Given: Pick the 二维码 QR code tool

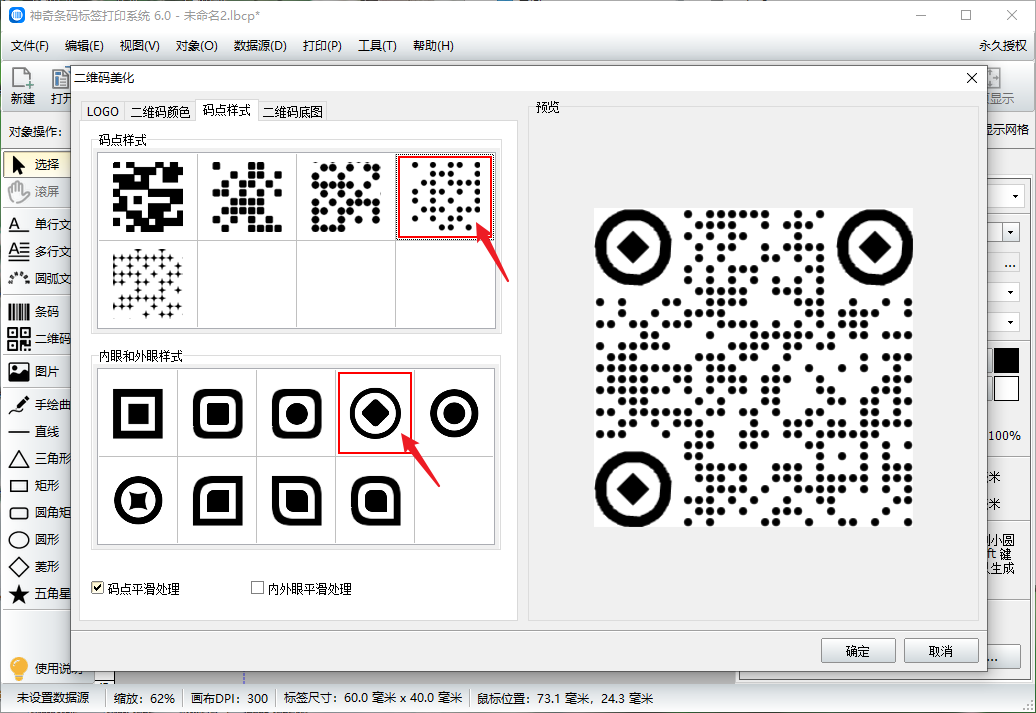Looking at the screenshot, I should click(38, 338).
